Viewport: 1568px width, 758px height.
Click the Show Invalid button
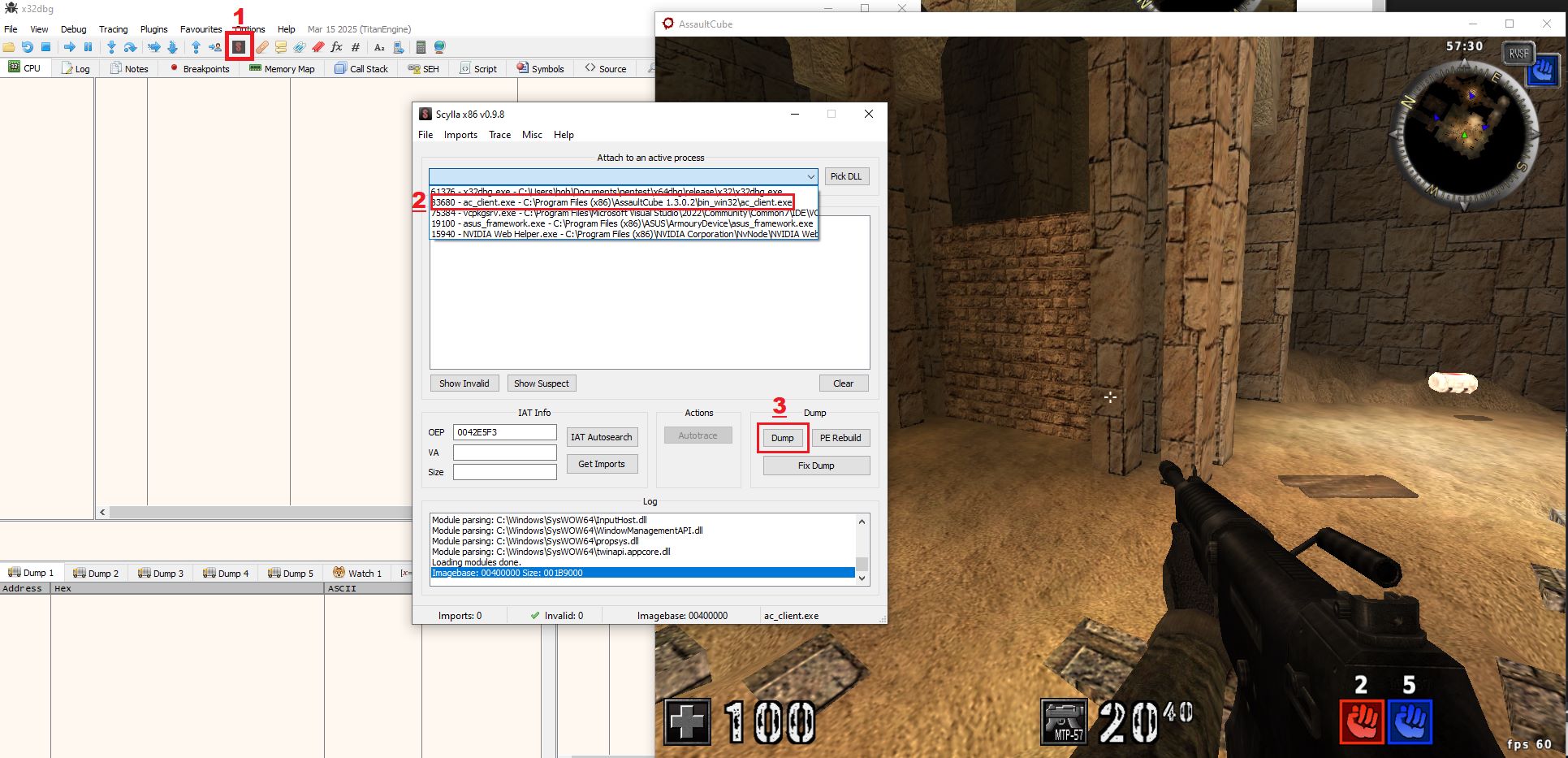pos(464,383)
